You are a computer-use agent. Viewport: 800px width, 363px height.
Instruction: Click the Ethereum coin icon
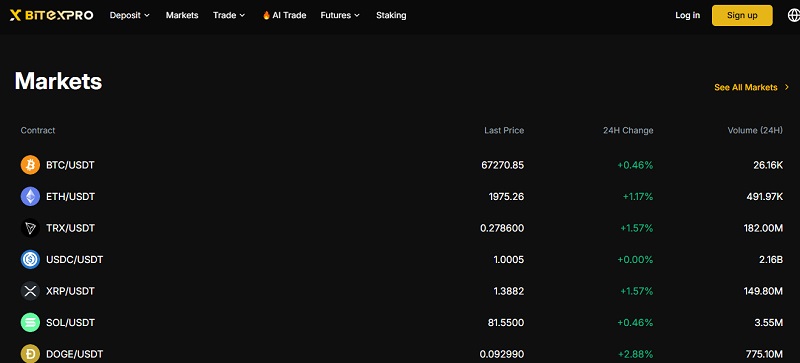coord(30,197)
